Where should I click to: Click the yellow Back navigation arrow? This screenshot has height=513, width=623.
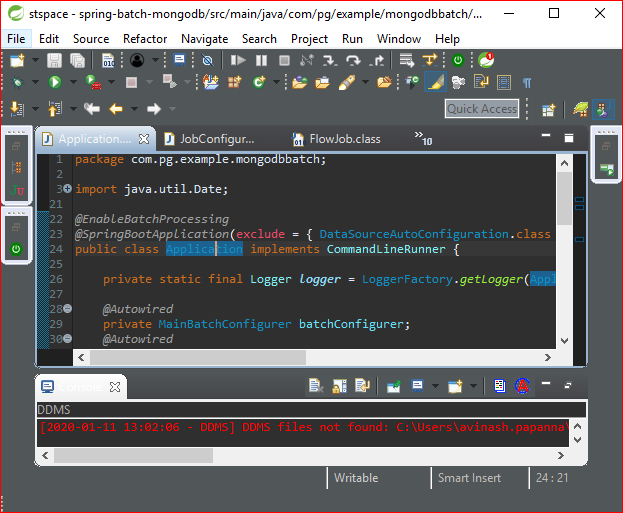coord(116,108)
